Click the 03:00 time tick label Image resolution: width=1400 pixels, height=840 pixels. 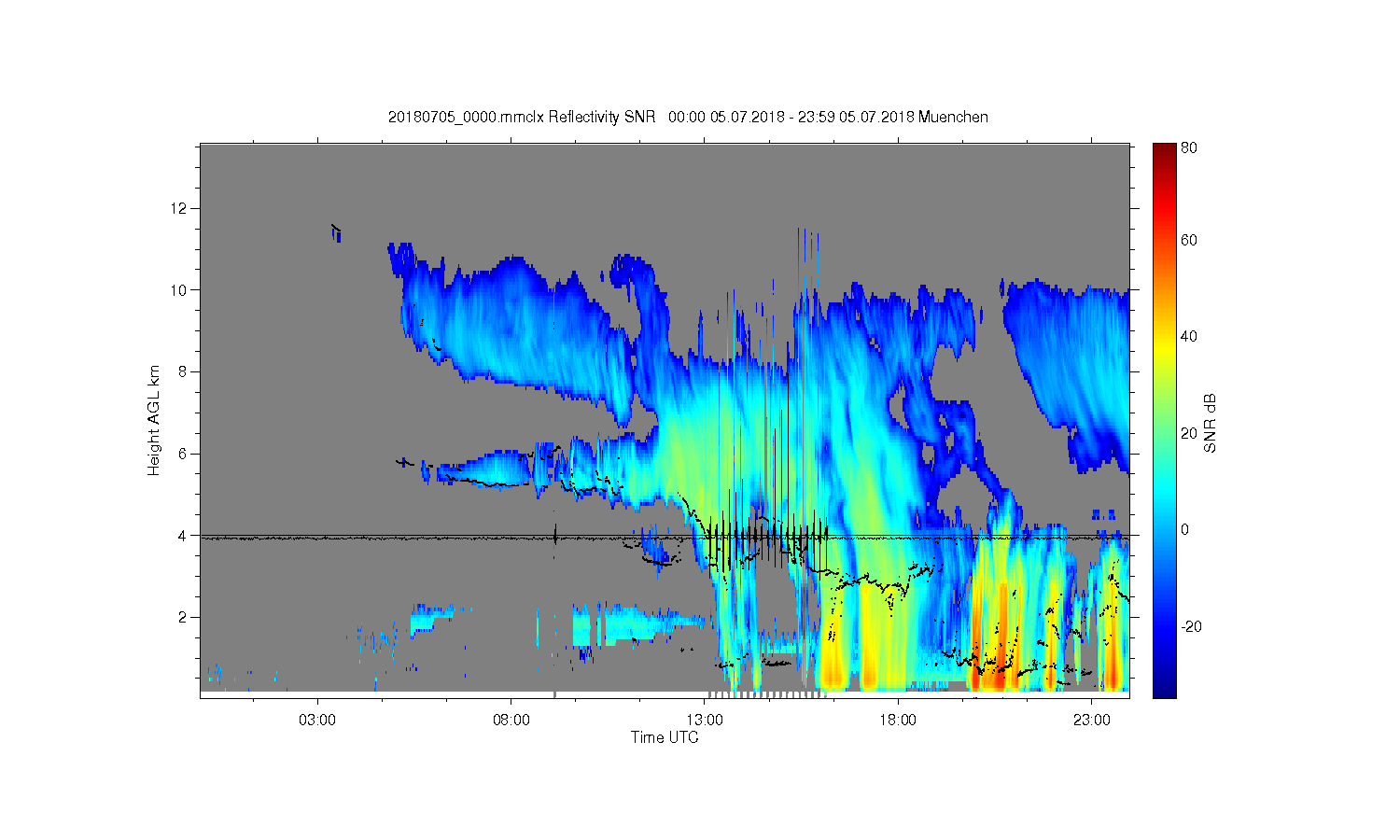point(317,721)
